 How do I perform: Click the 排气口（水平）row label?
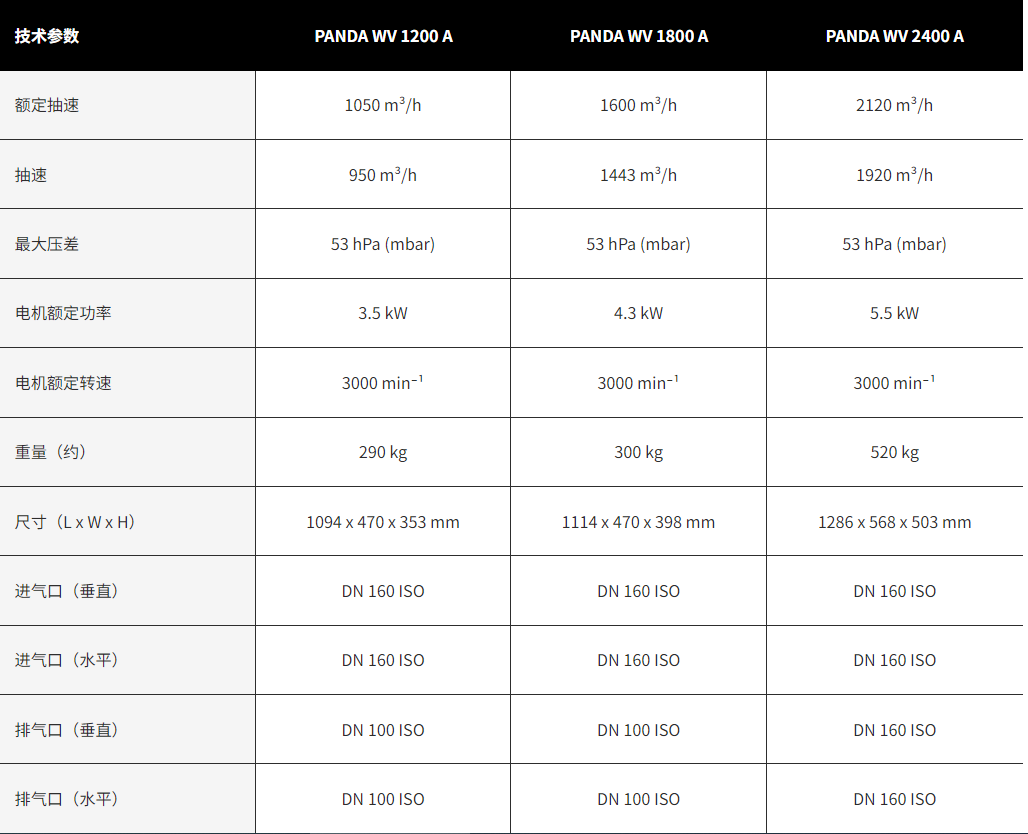click(127, 799)
